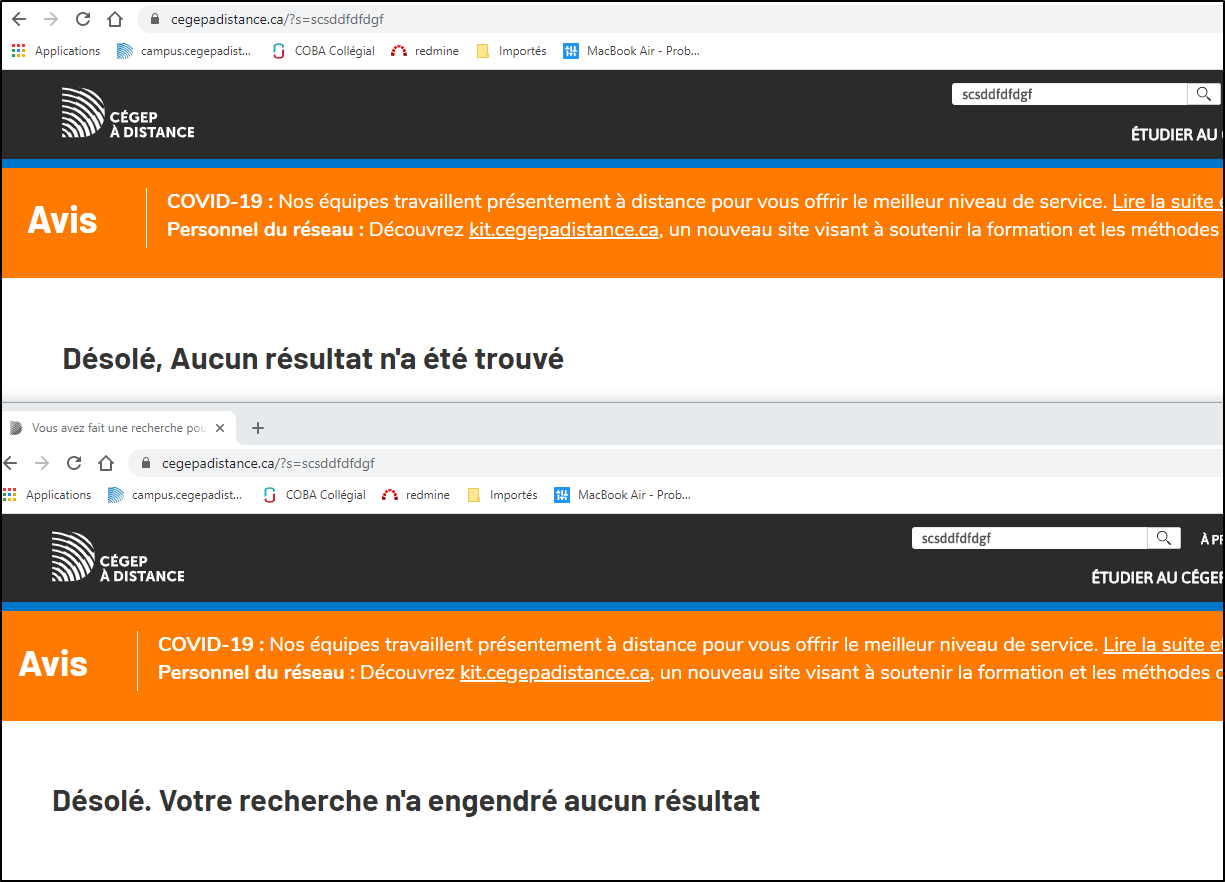Close the 'Vous avez fait une recherche' tab
Screen dimensions: 1225x882
click(220, 428)
